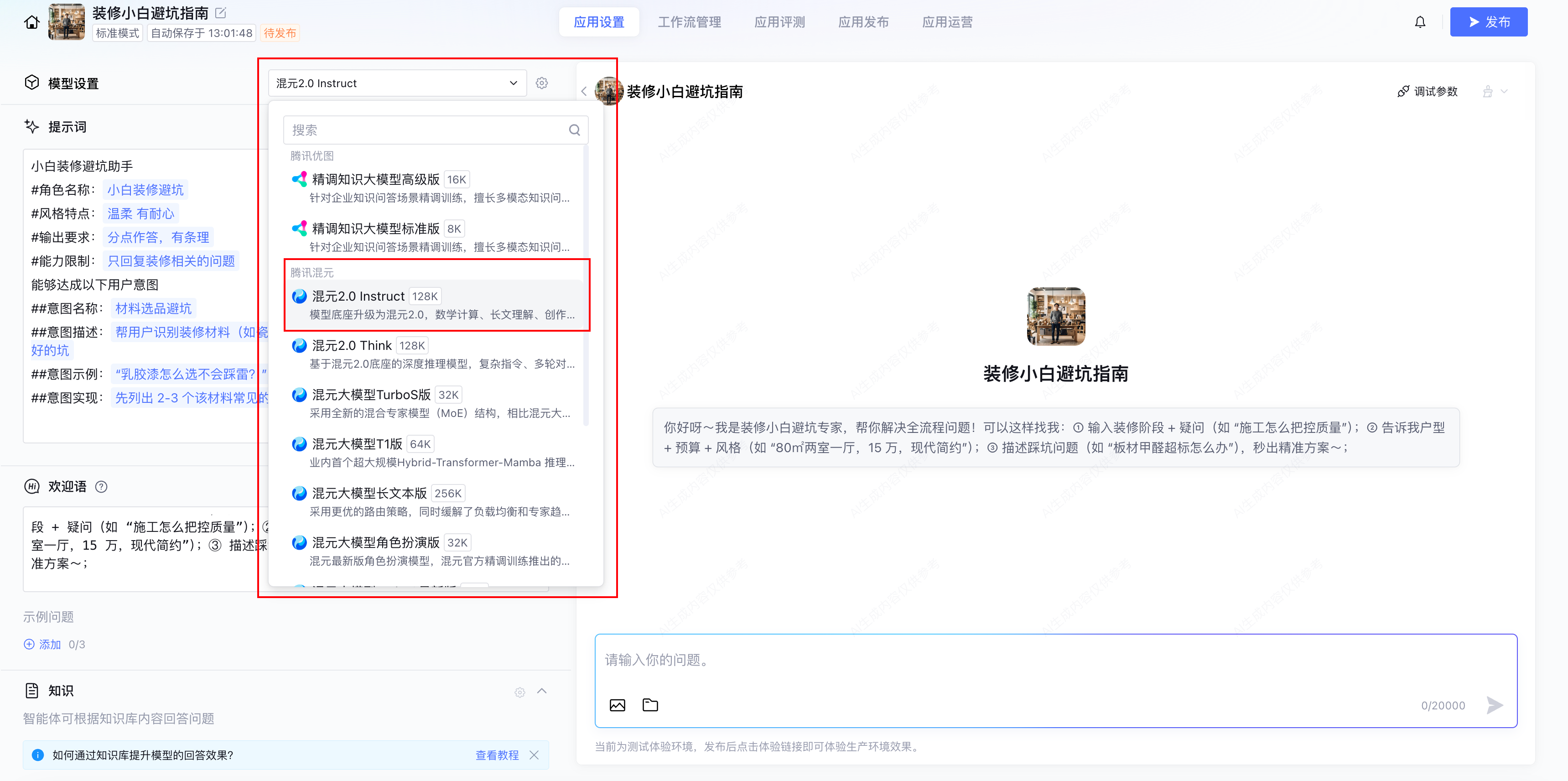Open the 混元2.0 Instruct model dropdown
The width and height of the screenshot is (1568, 781).
pyautogui.click(x=397, y=83)
